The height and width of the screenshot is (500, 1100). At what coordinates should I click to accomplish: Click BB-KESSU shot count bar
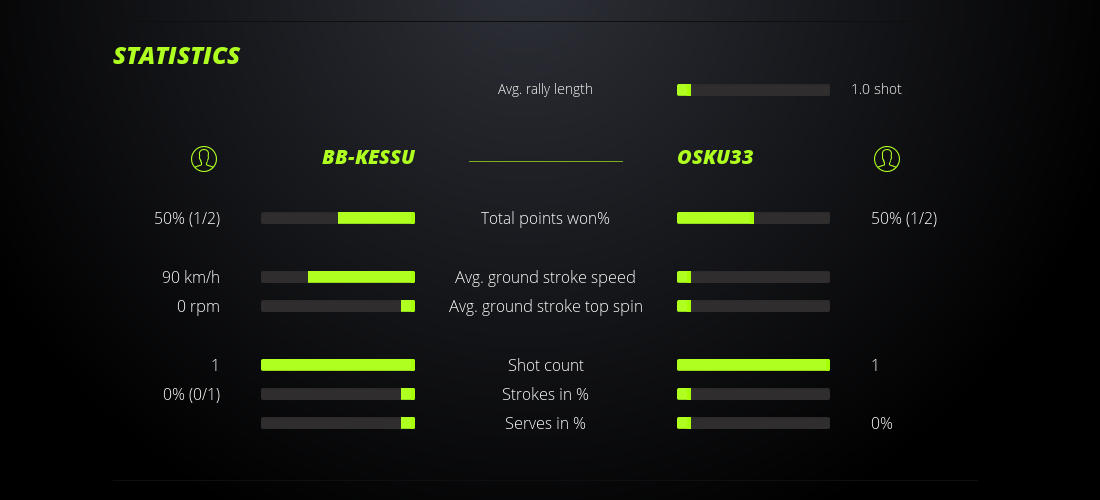click(x=338, y=365)
